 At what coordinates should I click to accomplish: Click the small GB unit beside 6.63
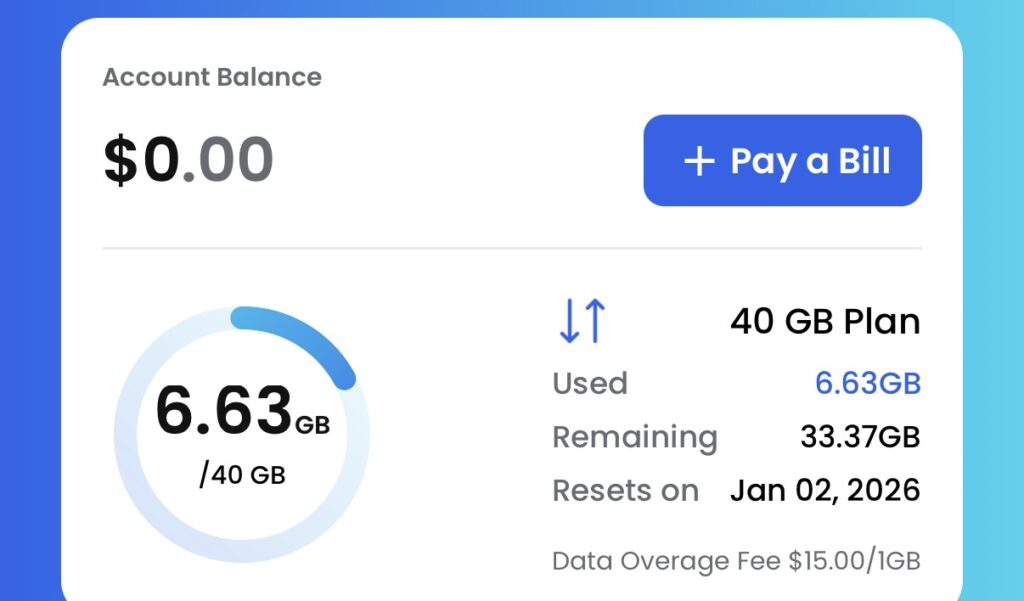[x=312, y=424]
